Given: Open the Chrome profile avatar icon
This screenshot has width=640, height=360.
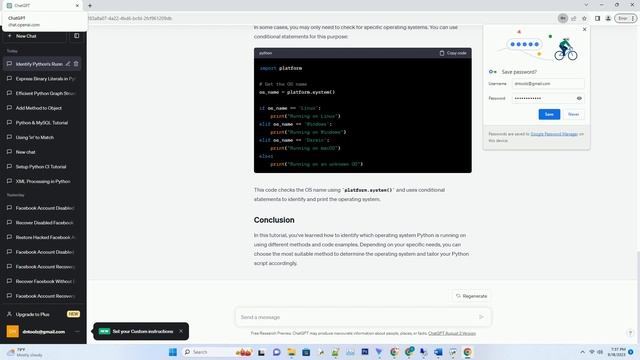Looking at the screenshot, I should [608, 18].
